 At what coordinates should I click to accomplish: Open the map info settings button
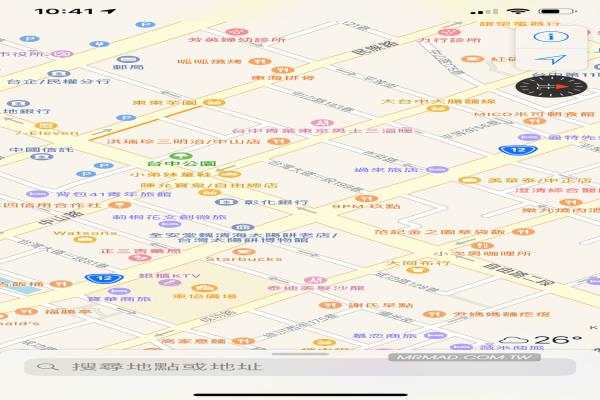551,36
